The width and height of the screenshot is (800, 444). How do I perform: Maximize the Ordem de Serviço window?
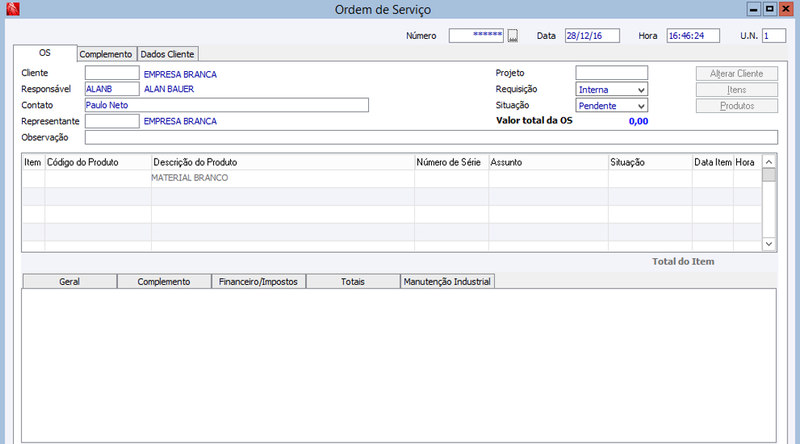coord(770,9)
